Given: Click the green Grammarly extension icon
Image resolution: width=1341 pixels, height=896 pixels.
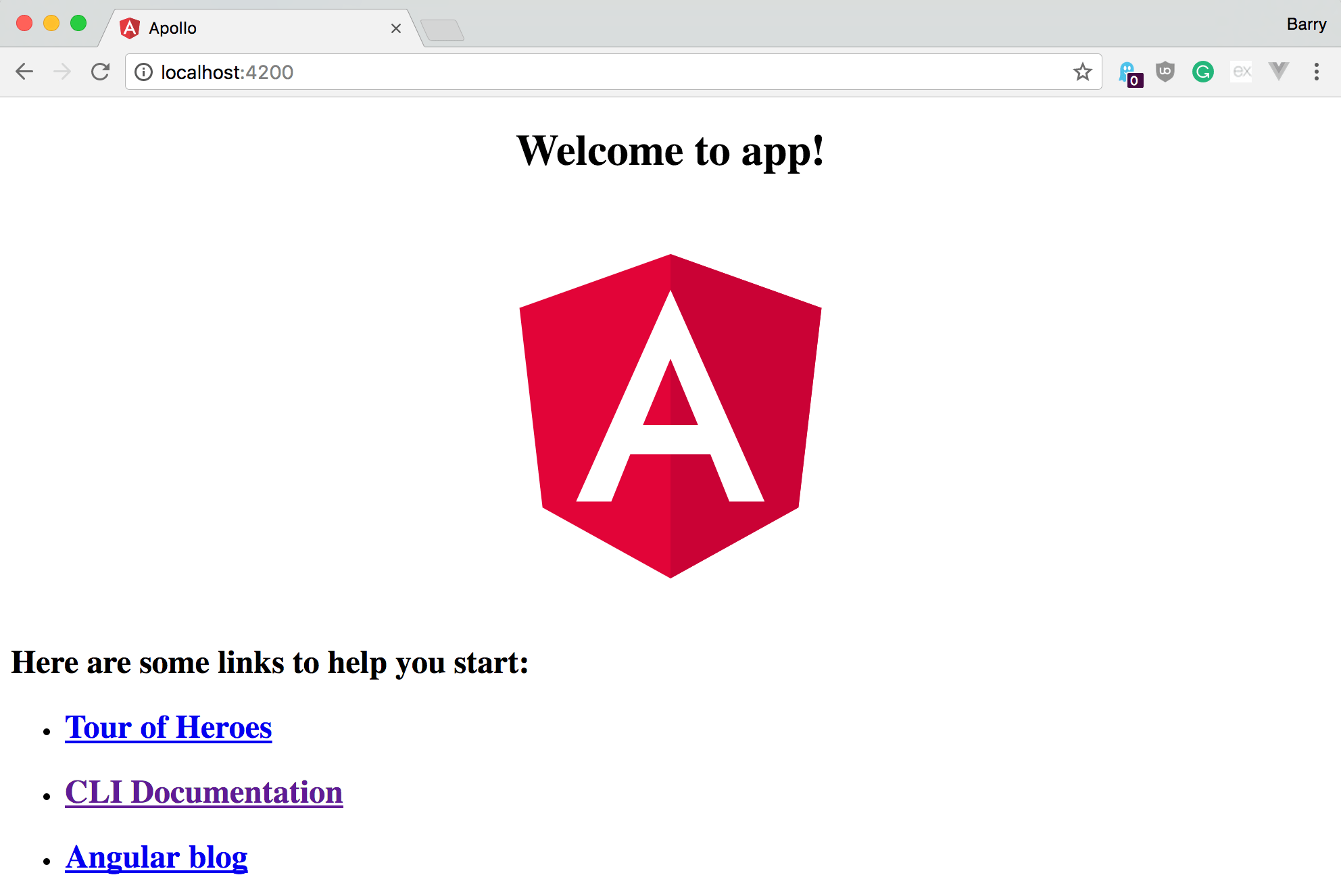Looking at the screenshot, I should pos(1203,72).
